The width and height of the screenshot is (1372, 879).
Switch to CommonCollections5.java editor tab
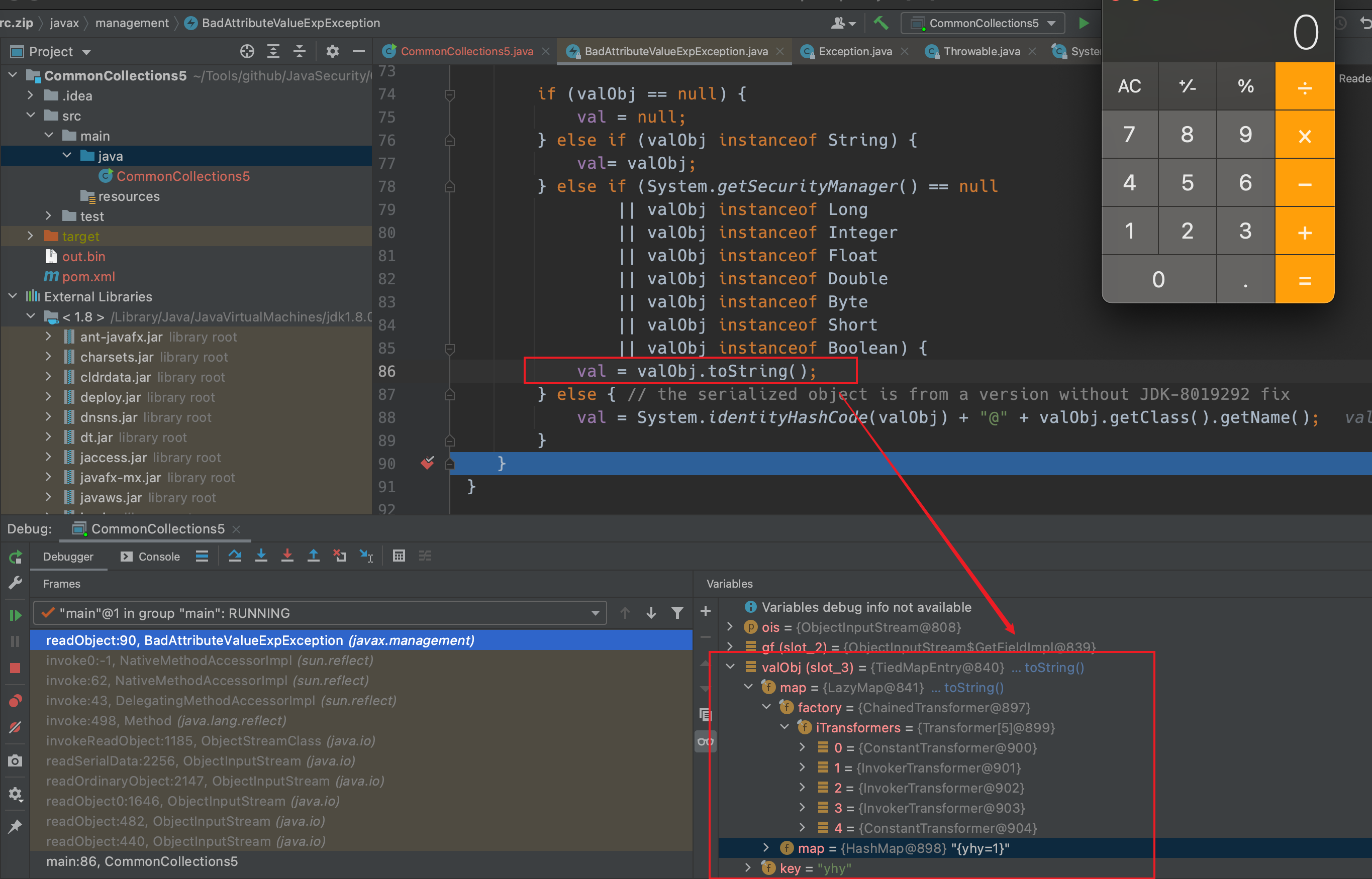pyautogui.click(x=466, y=51)
